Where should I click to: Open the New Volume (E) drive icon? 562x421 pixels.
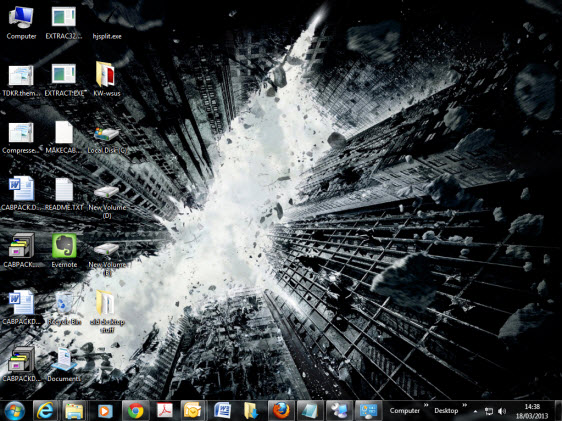(106, 249)
